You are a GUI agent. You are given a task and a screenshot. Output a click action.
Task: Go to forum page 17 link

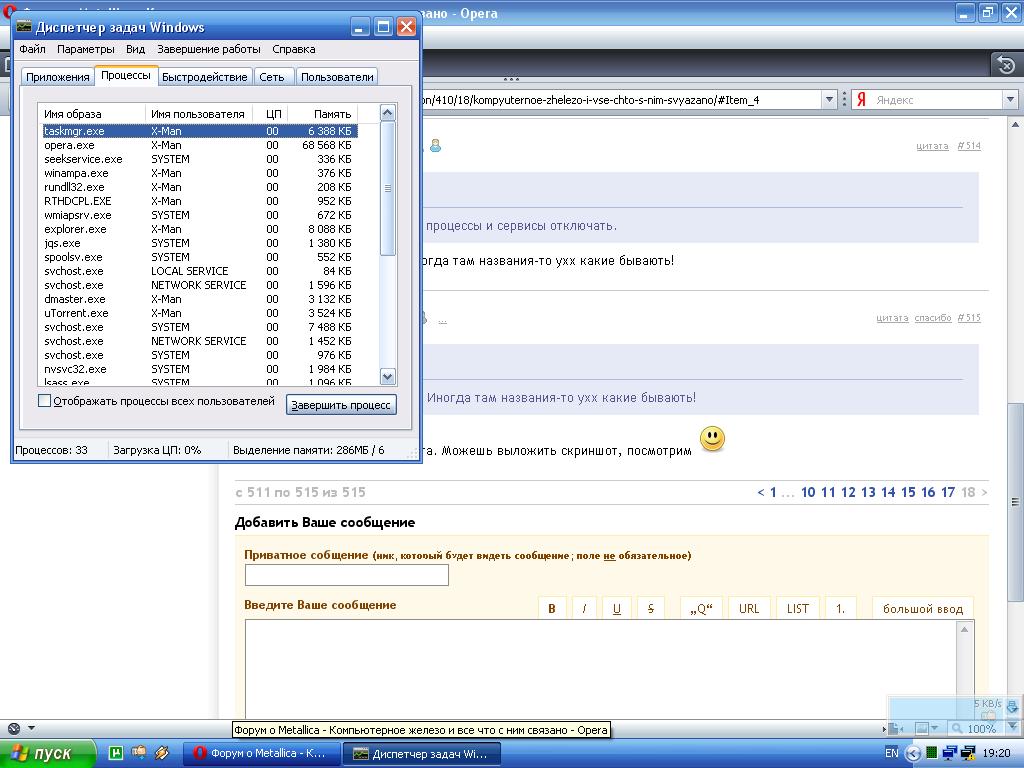coord(947,492)
